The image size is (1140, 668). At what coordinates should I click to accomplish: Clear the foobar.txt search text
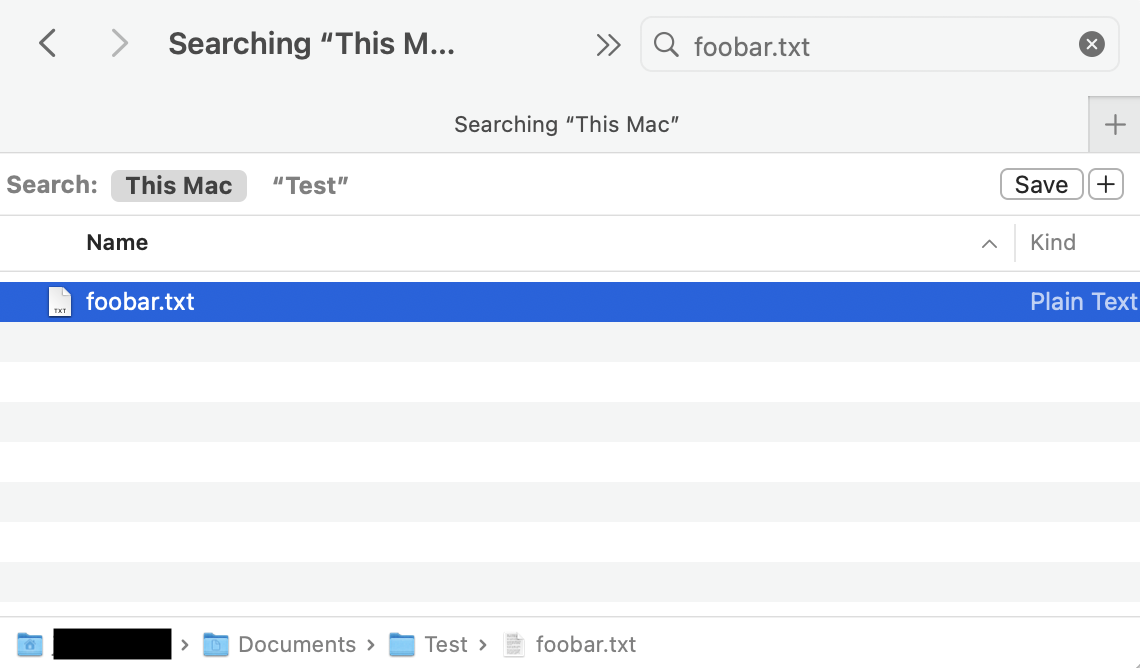coord(1091,44)
